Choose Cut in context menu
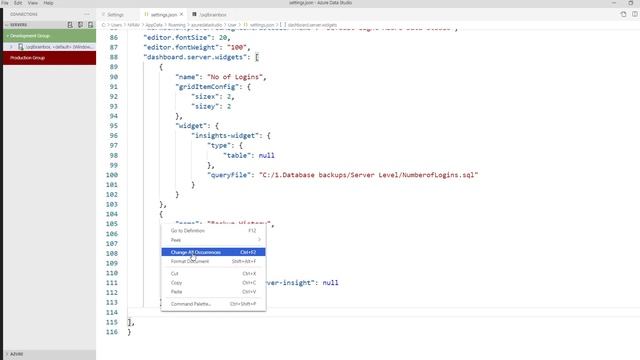Viewport: 640px width, 360px height. pos(213,273)
